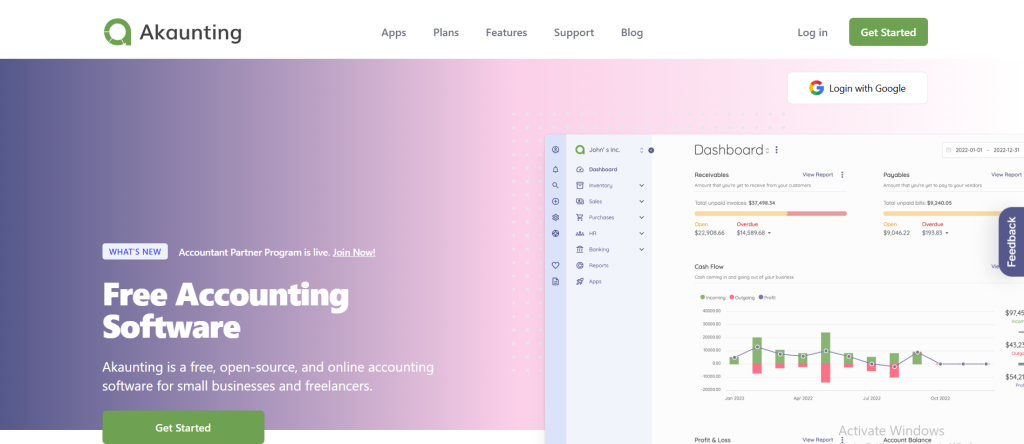Screen dimensions: 1024x444
Task: Click the Login with Google button
Action: click(857, 88)
